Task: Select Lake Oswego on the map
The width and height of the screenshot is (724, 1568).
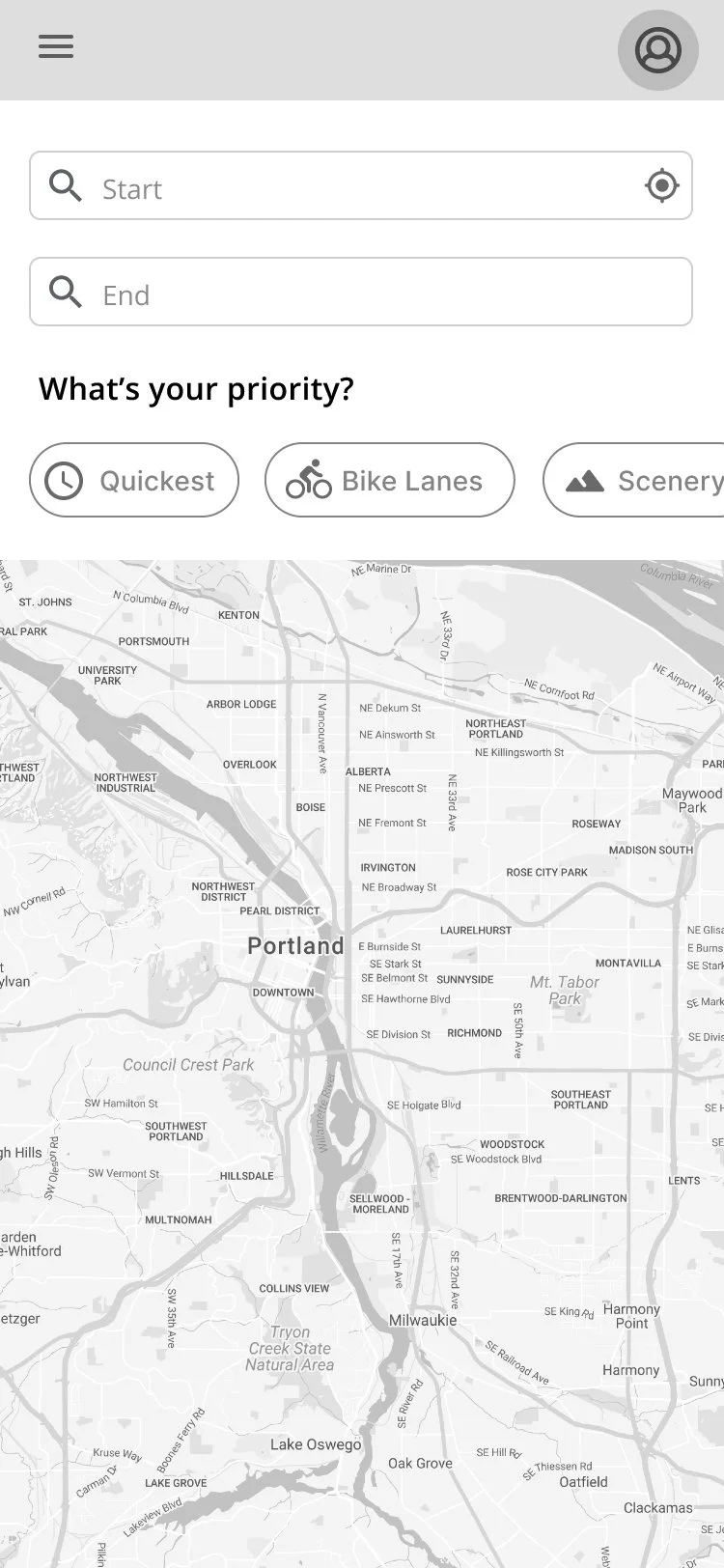Action: [316, 1445]
